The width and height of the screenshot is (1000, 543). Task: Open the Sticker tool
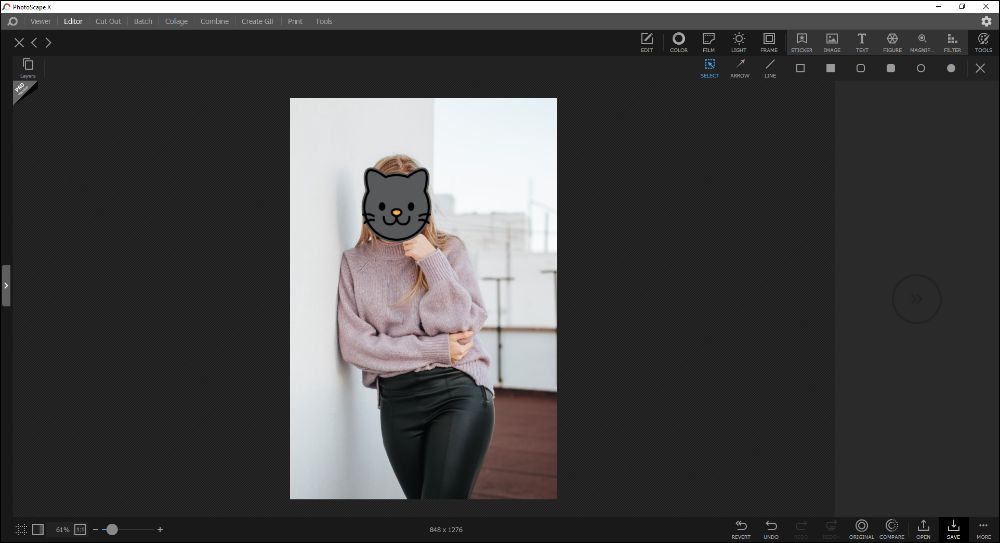801,41
